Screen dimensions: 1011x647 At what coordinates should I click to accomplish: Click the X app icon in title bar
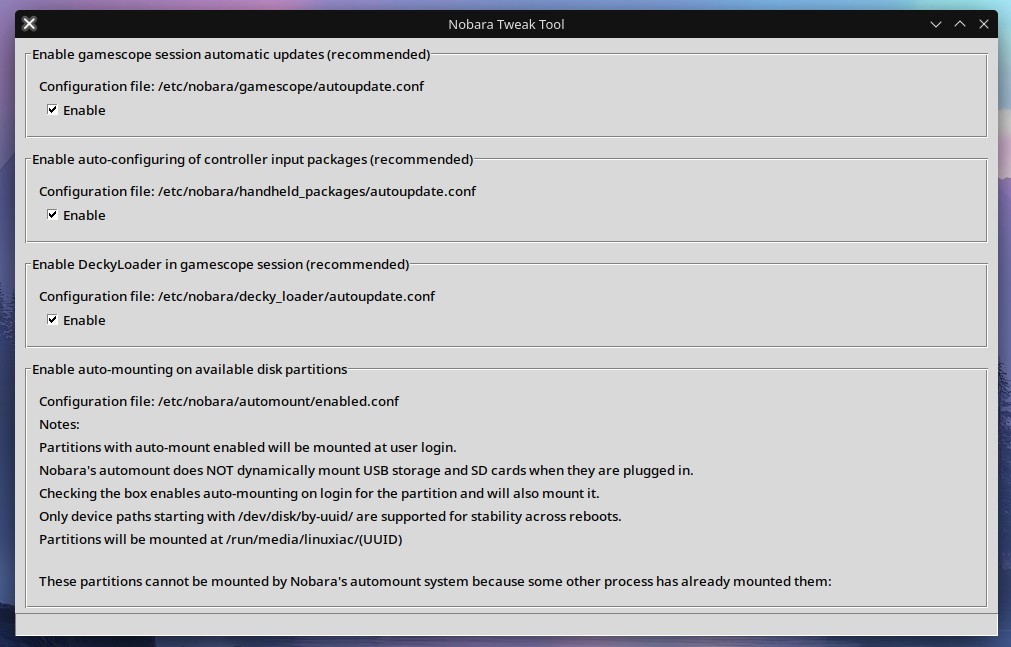click(29, 24)
